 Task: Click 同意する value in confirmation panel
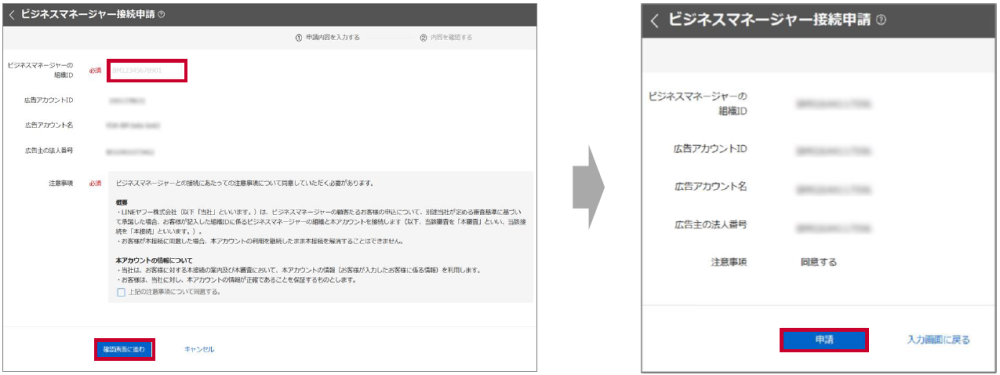[x=819, y=262]
